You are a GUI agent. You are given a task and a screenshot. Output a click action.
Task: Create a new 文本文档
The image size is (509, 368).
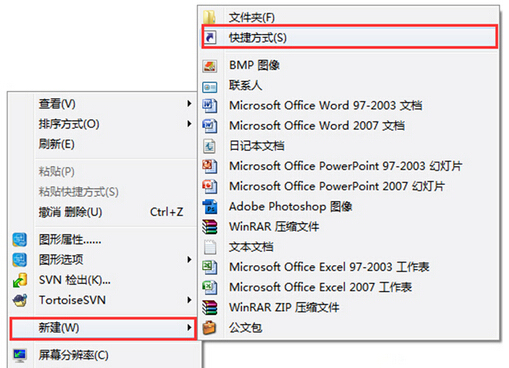tap(349, 247)
